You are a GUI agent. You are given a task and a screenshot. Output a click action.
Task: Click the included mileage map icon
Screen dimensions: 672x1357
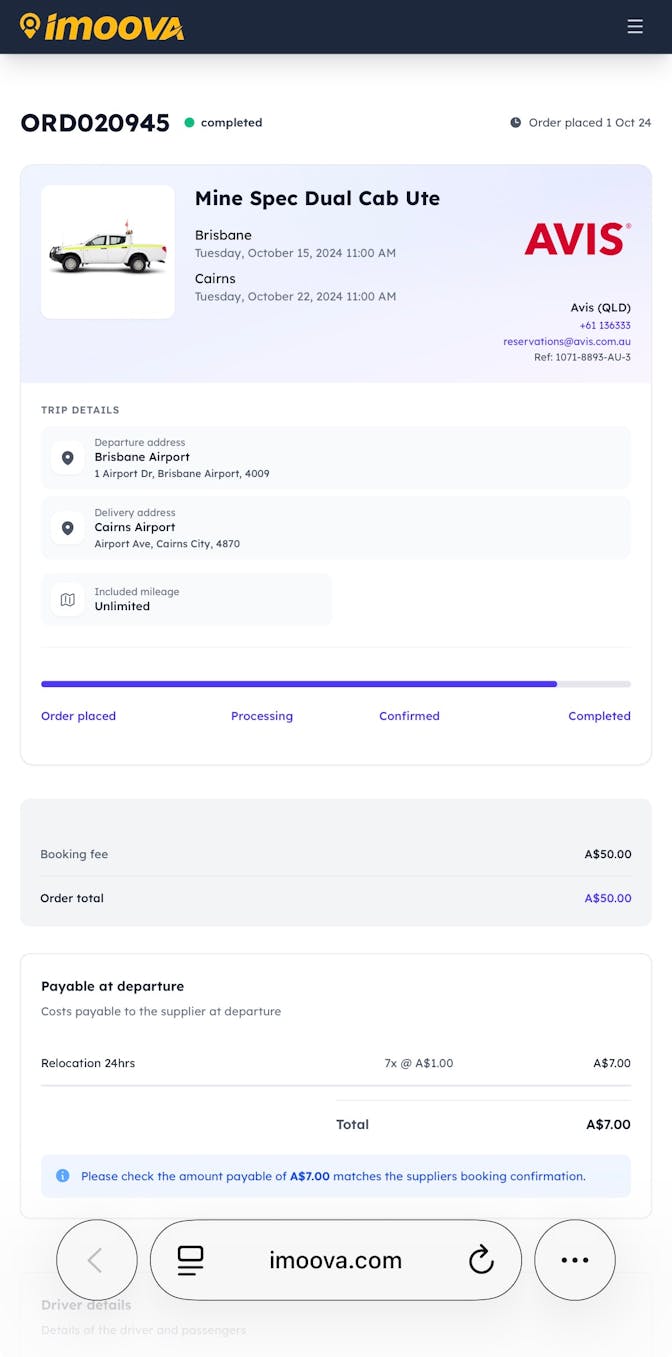pos(67,600)
